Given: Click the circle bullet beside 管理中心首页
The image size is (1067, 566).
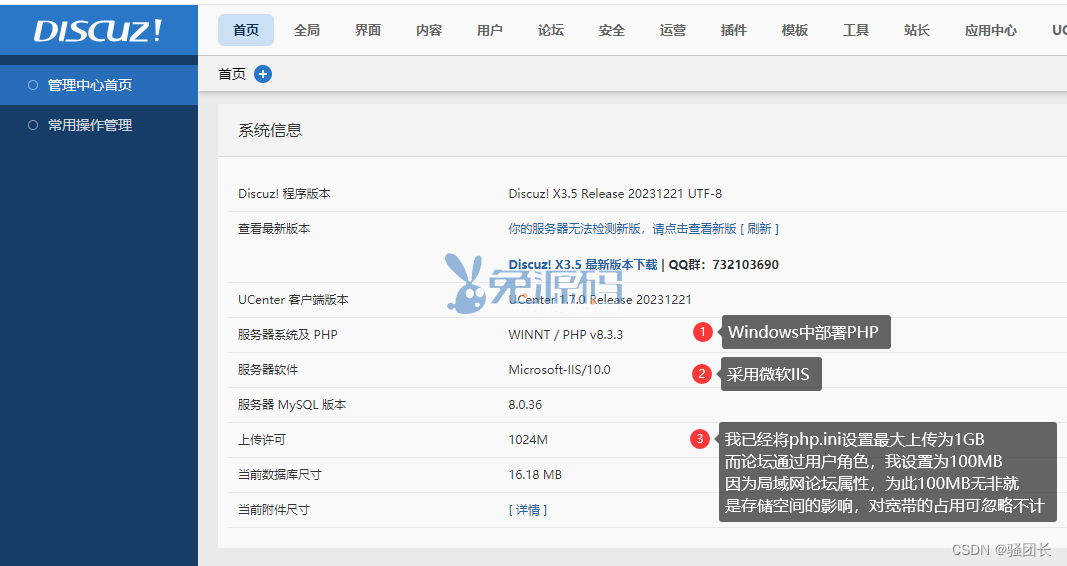Looking at the screenshot, I should pos(33,85).
